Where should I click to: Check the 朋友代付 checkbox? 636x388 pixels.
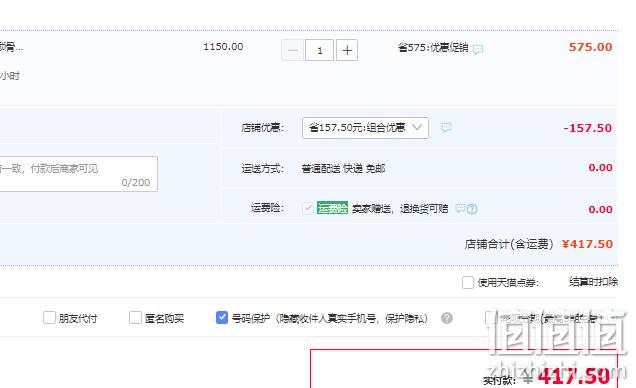click(x=49, y=317)
